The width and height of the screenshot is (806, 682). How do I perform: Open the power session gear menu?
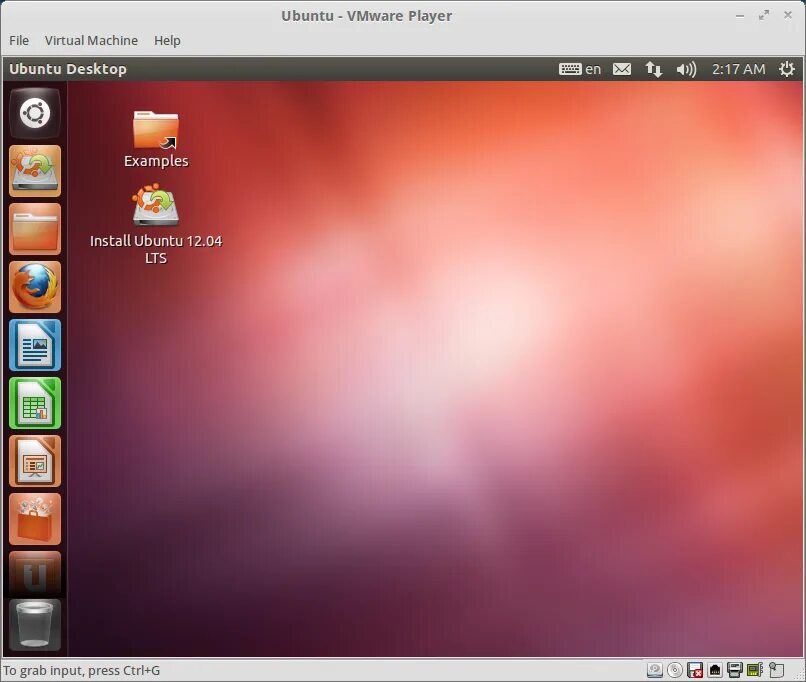point(786,69)
